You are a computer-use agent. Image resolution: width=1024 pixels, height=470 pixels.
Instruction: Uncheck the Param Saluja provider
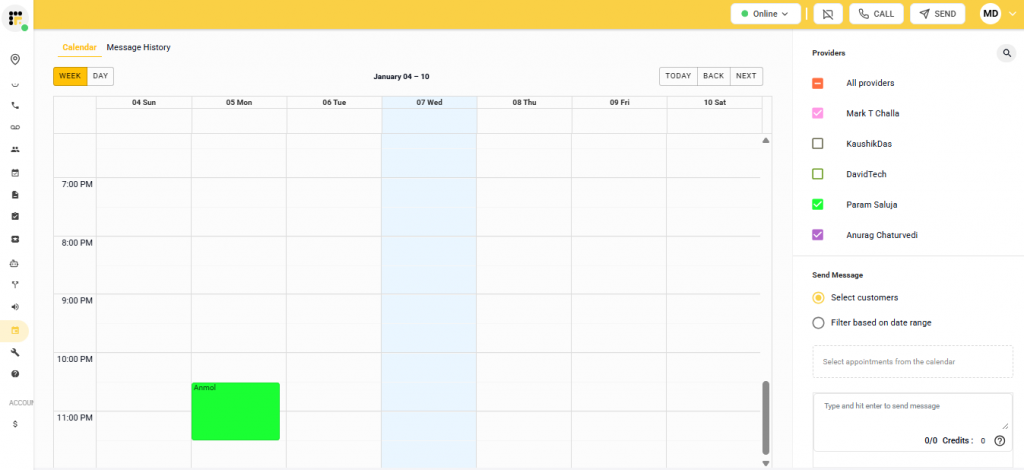818,204
